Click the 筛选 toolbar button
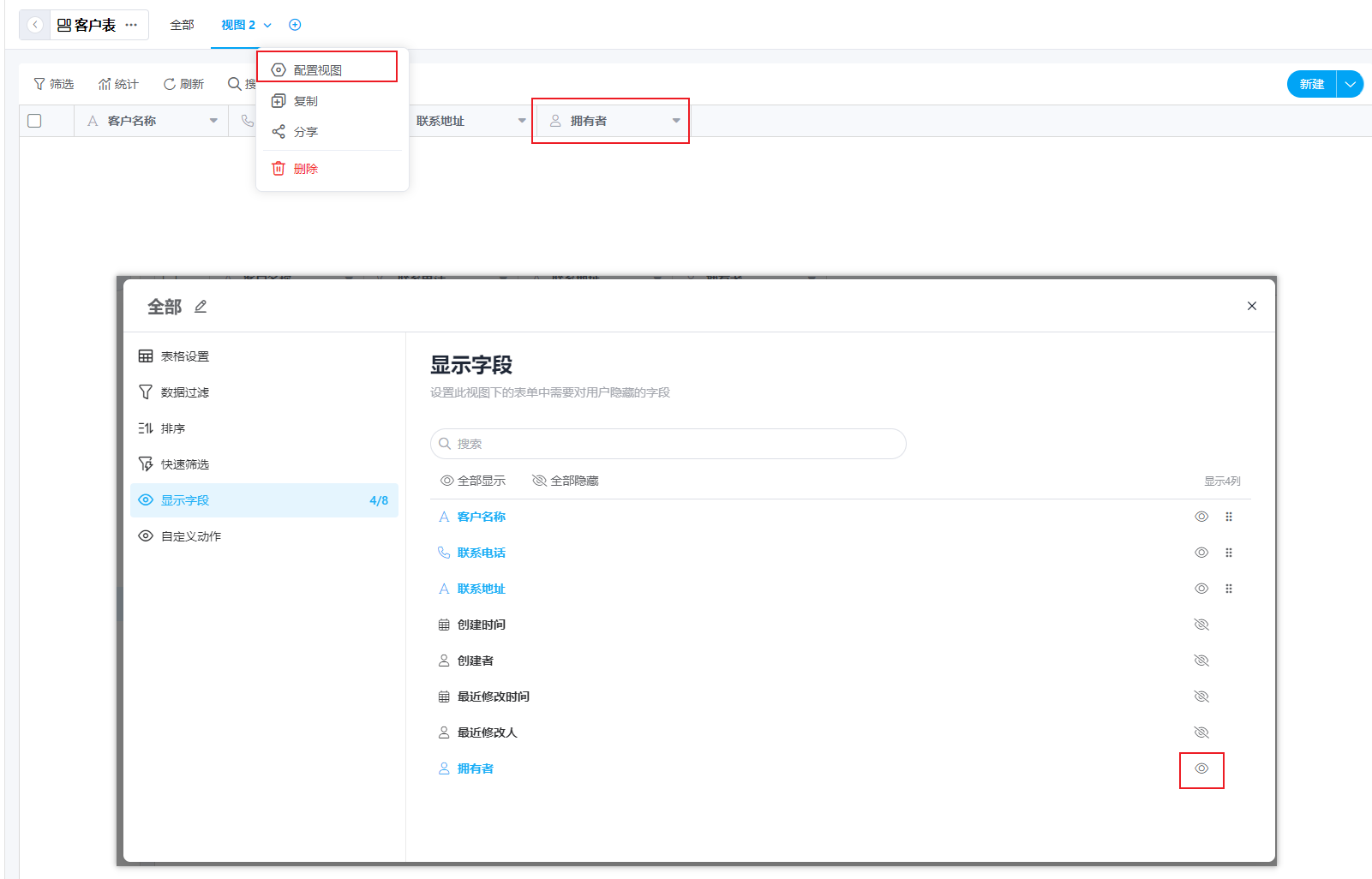 pyautogui.click(x=53, y=84)
